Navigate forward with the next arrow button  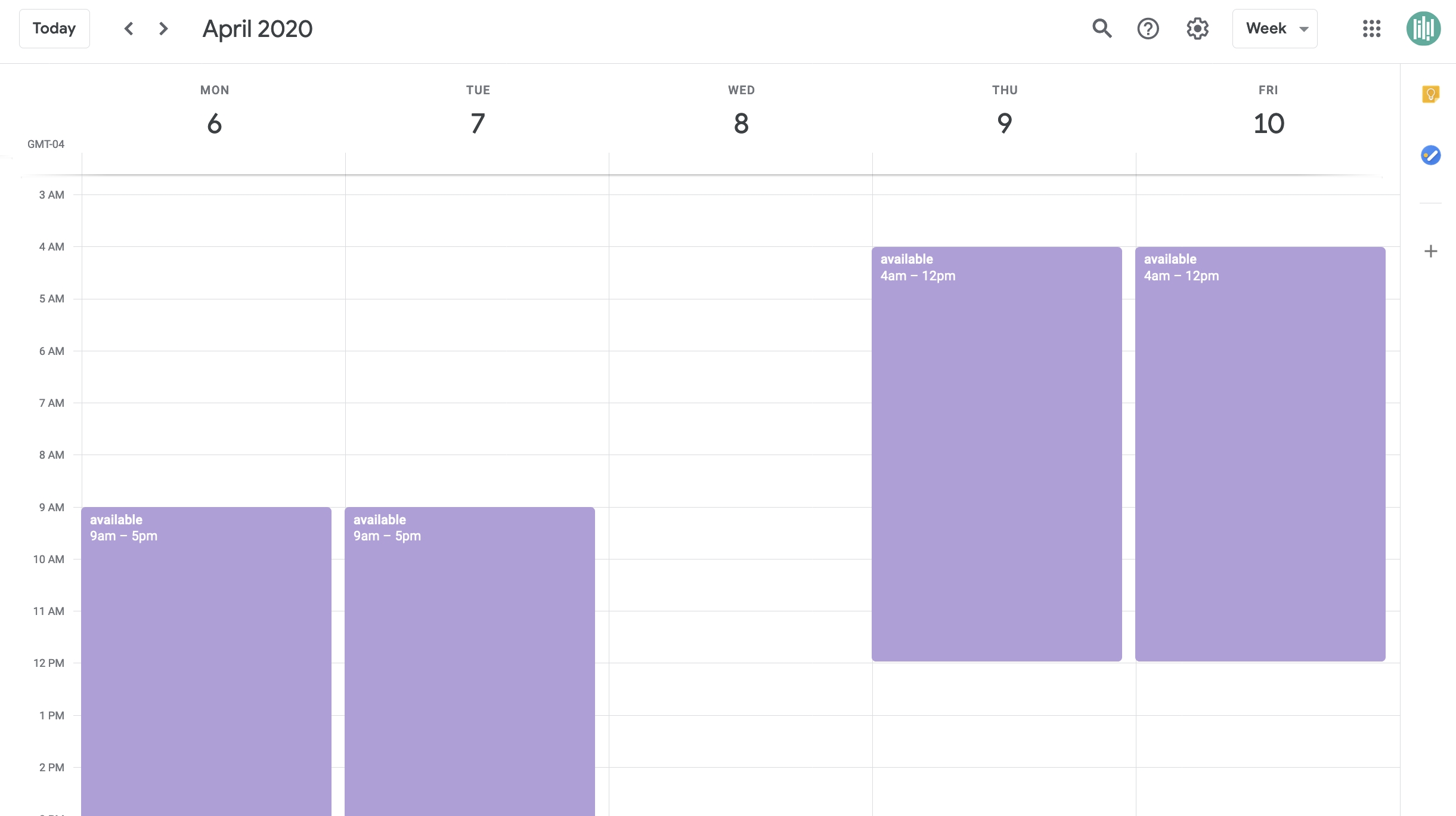tap(162, 28)
